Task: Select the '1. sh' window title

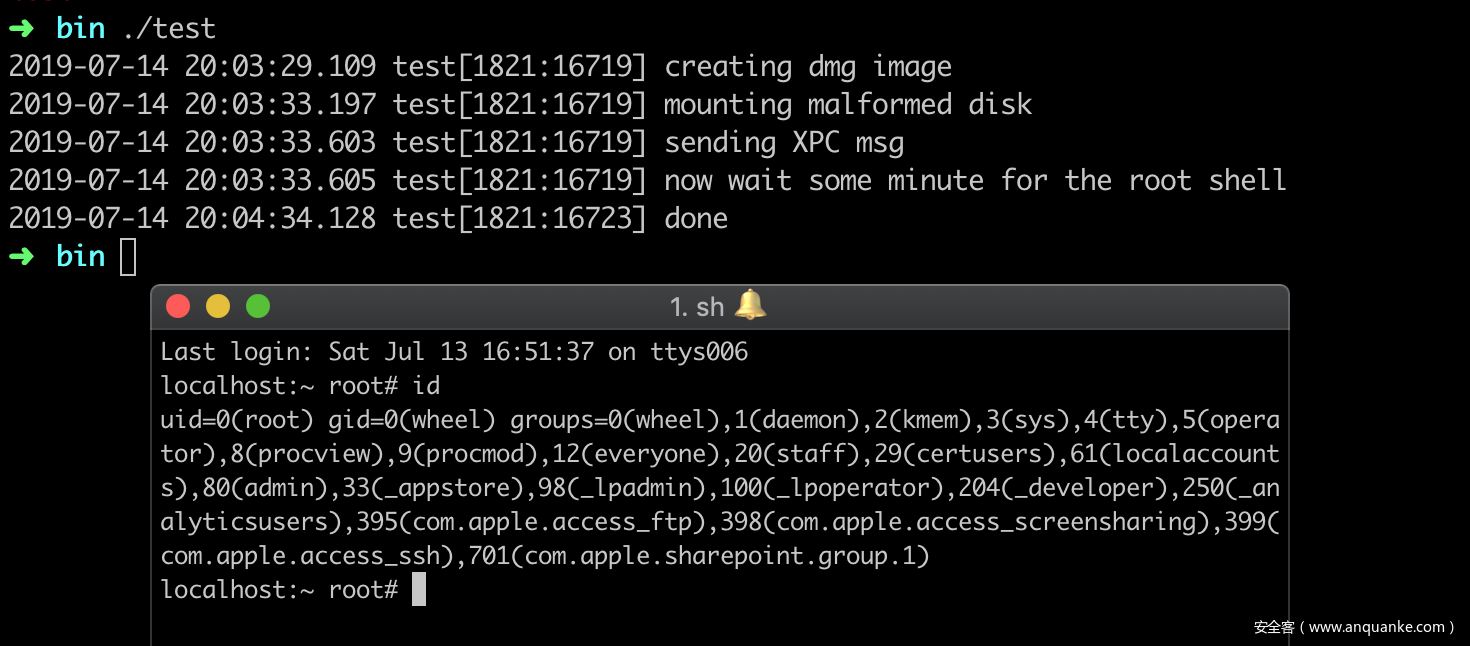Action: [x=696, y=307]
